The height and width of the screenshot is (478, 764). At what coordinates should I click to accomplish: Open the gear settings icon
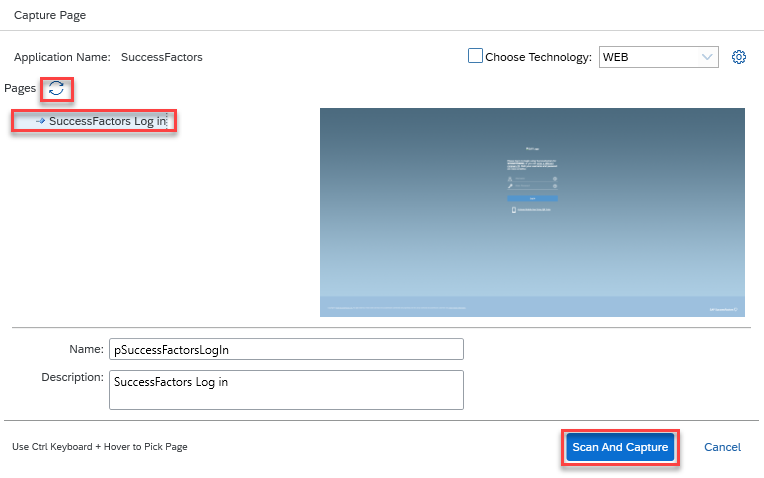tap(739, 57)
